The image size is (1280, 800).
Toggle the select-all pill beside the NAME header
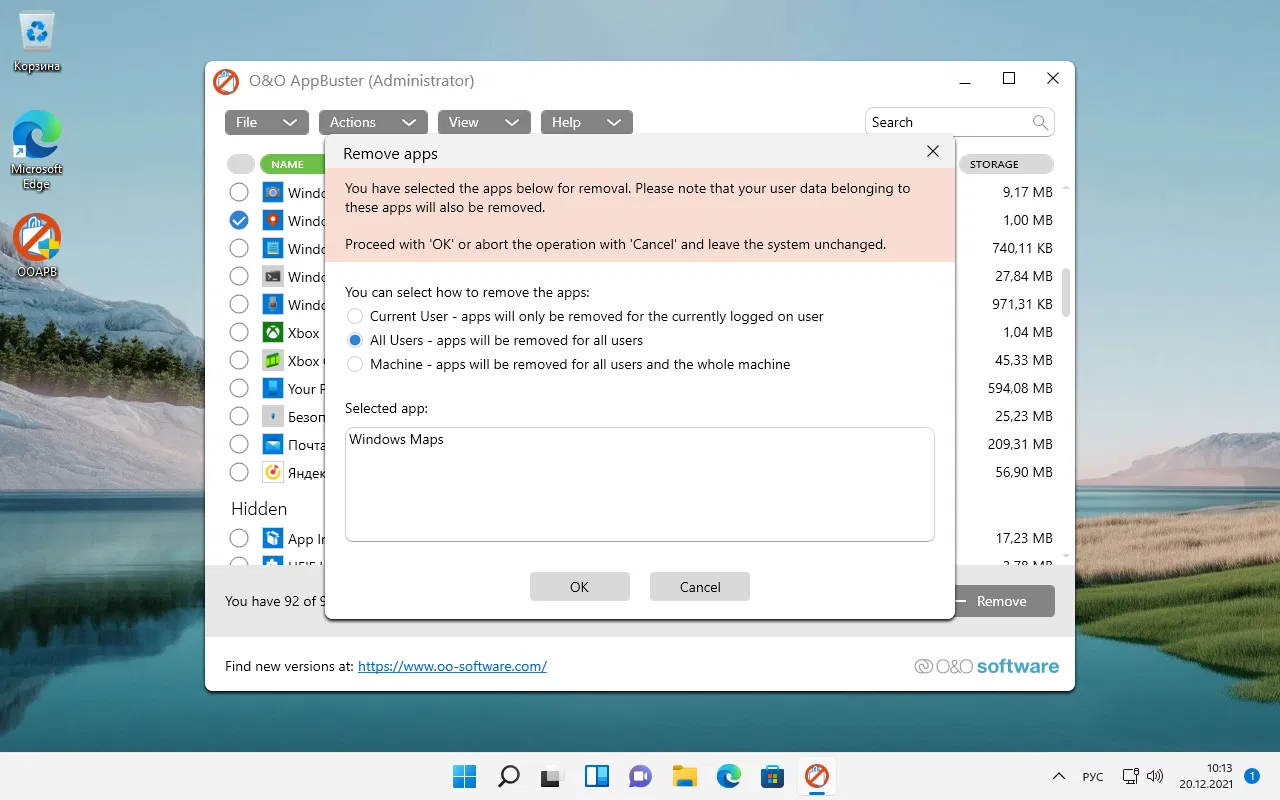point(241,164)
